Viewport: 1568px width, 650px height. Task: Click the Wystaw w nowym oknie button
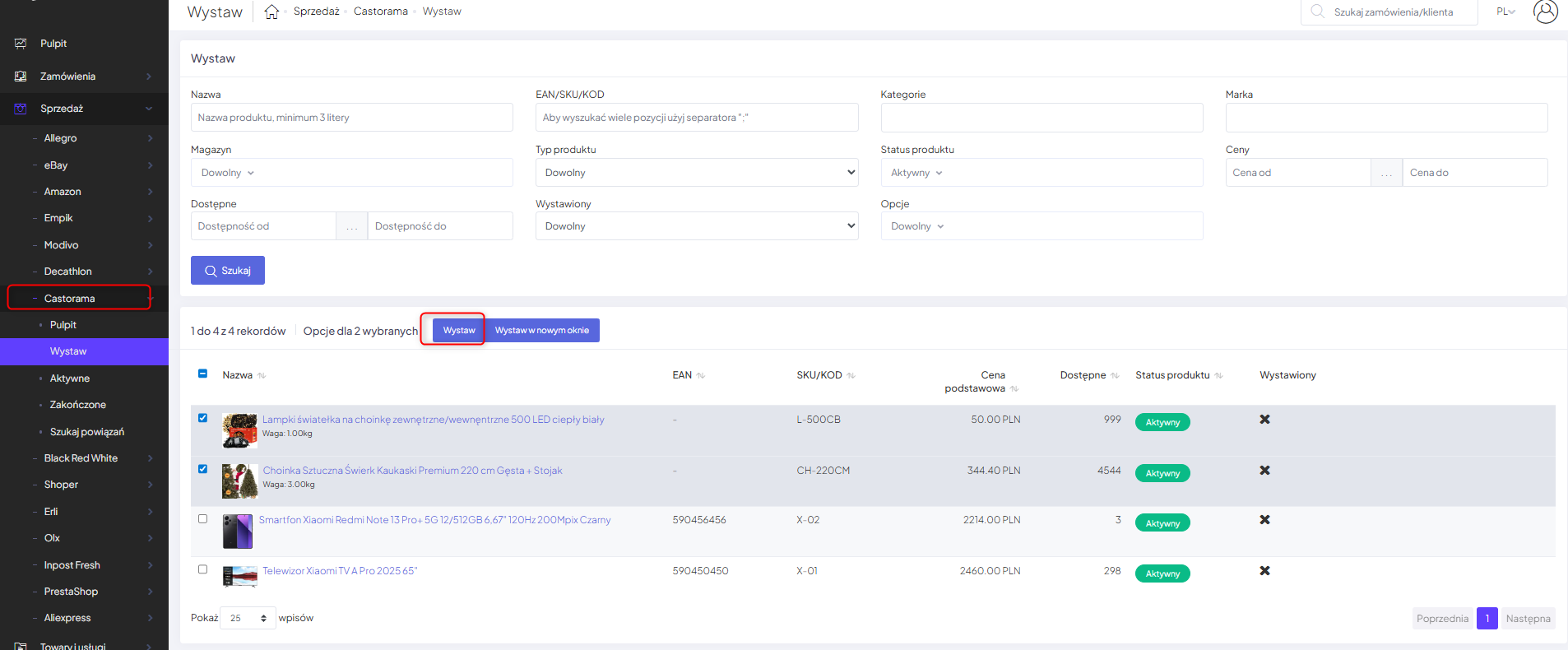(x=541, y=331)
